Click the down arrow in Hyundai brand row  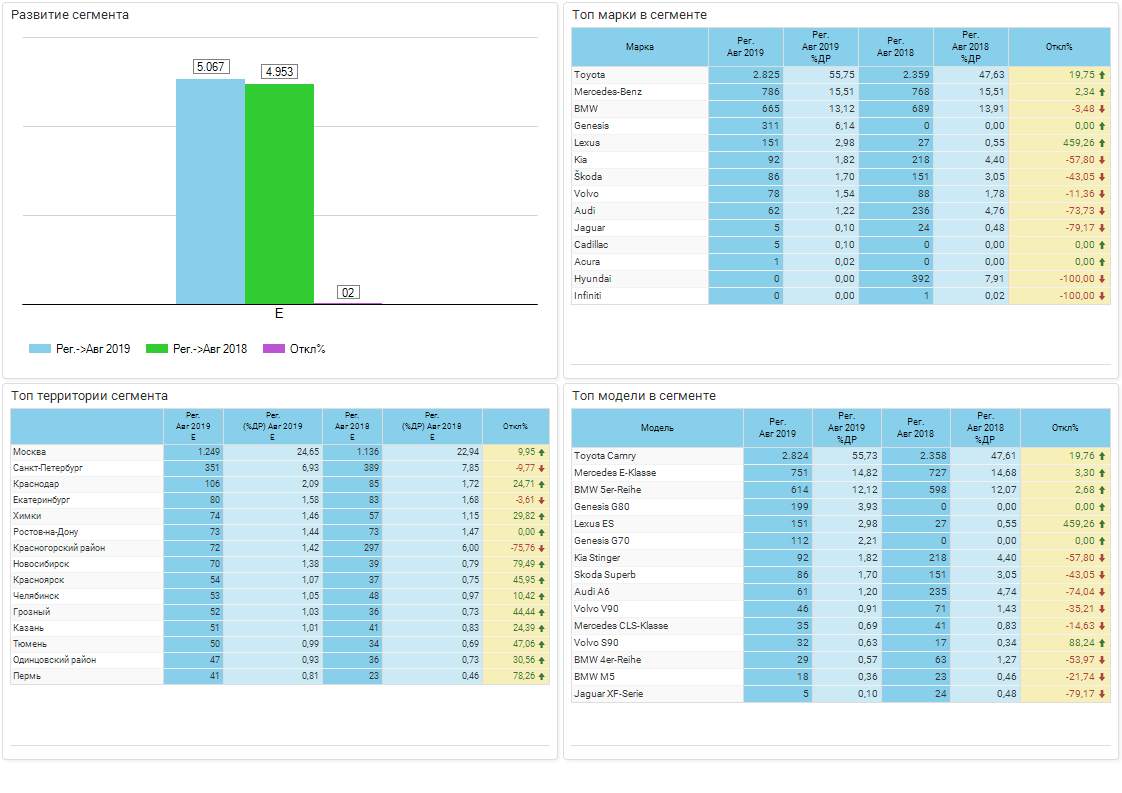pos(1102,279)
